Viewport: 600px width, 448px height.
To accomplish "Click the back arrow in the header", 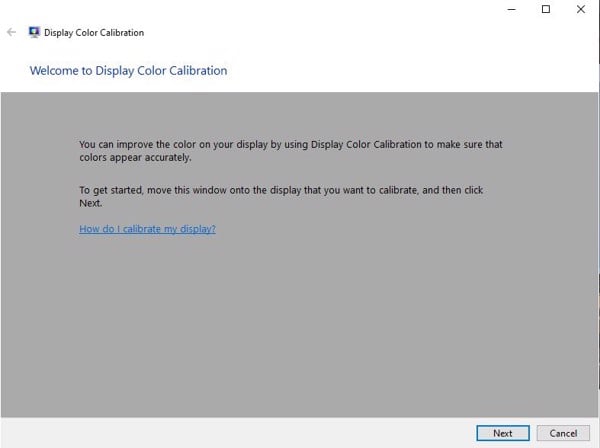I will (11, 32).
